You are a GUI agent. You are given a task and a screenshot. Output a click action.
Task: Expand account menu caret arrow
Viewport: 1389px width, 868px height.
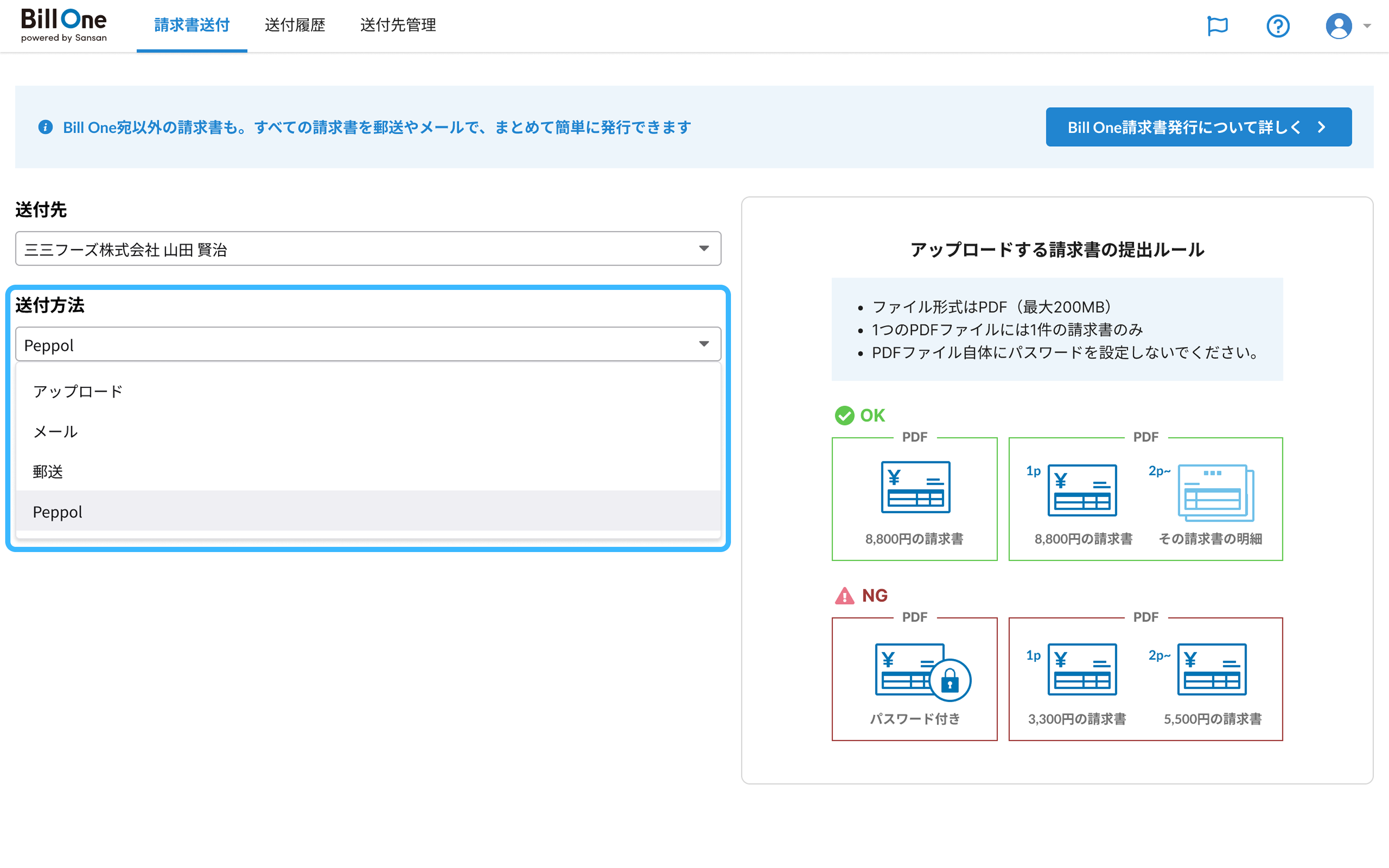pos(1367,26)
